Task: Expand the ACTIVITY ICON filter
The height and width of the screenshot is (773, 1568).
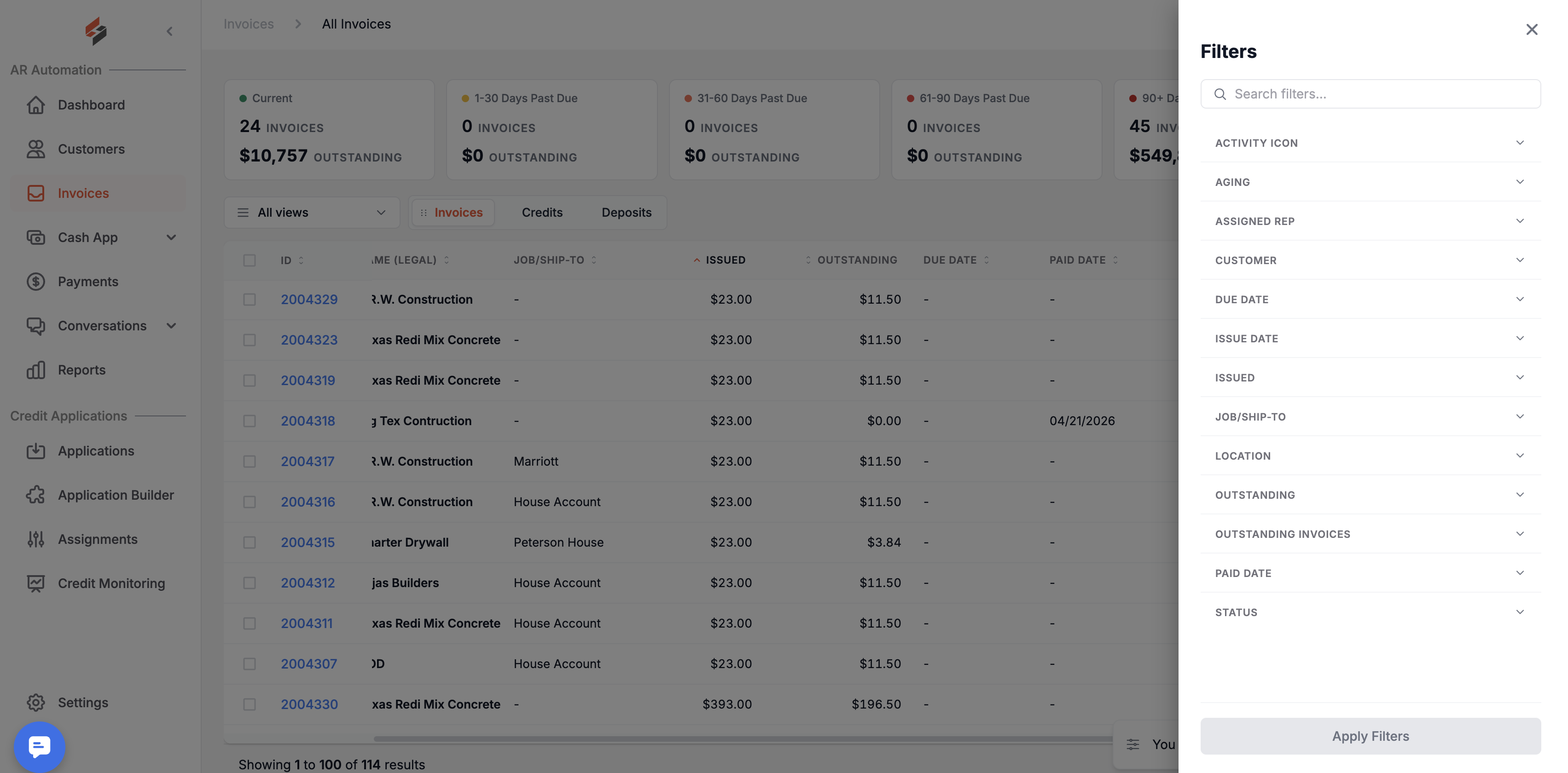Action: click(x=1370, y=143)
